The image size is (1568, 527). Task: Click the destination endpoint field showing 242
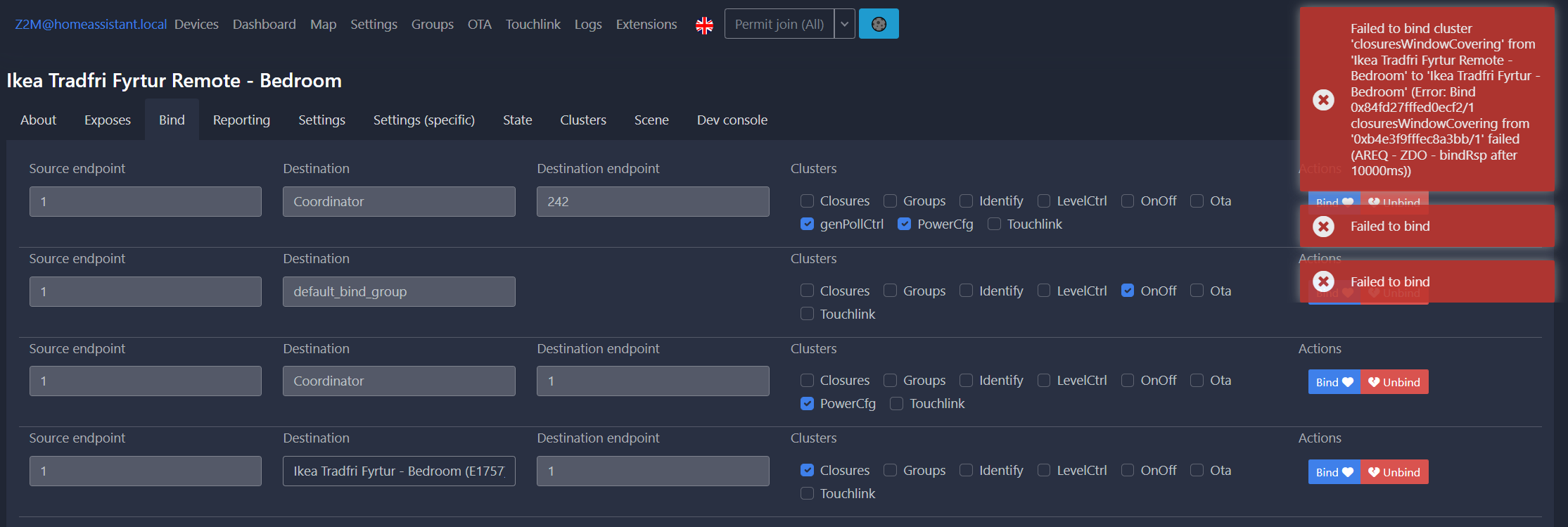653,201
